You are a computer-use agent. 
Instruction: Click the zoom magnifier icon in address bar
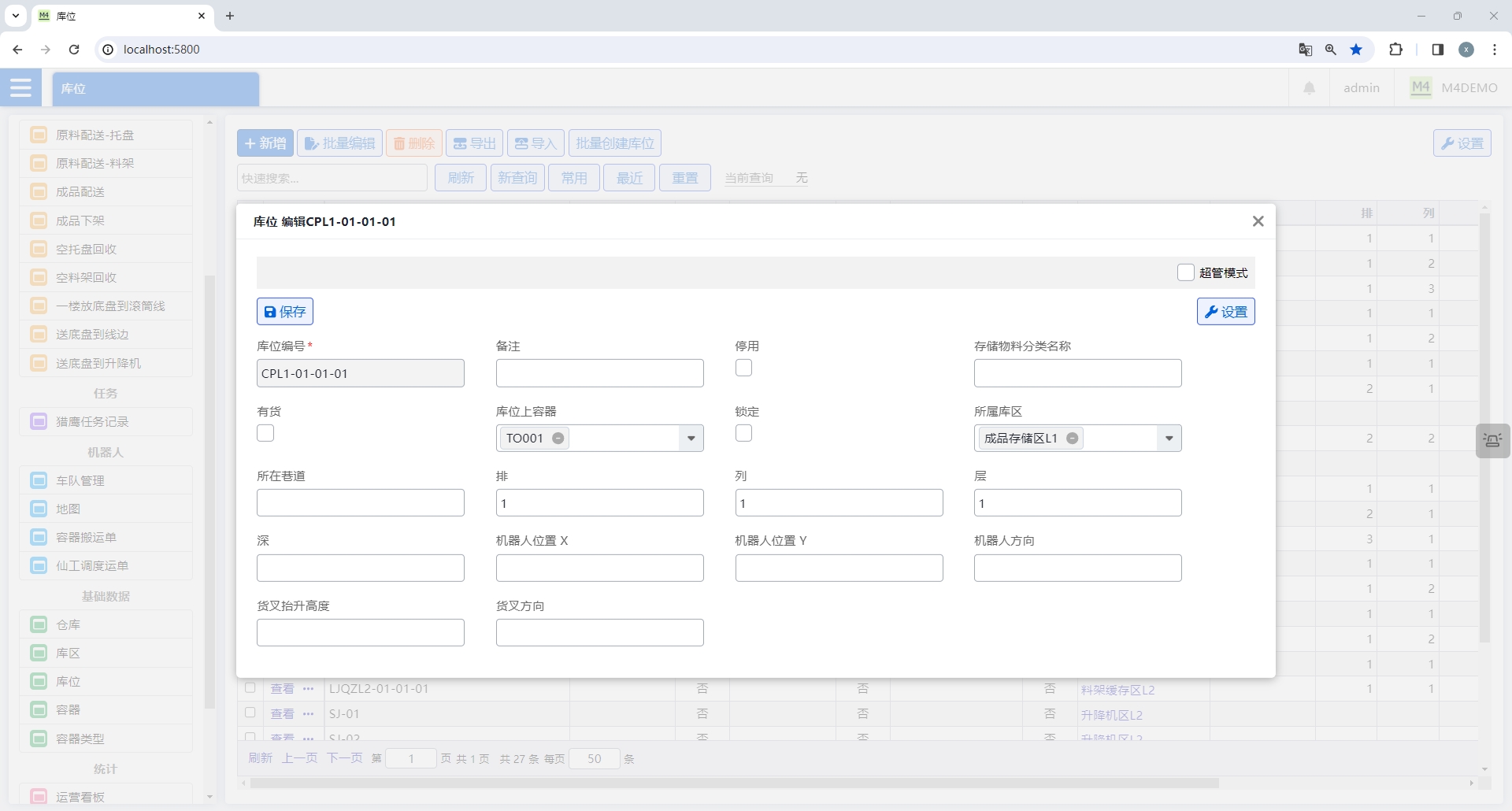1330,50
